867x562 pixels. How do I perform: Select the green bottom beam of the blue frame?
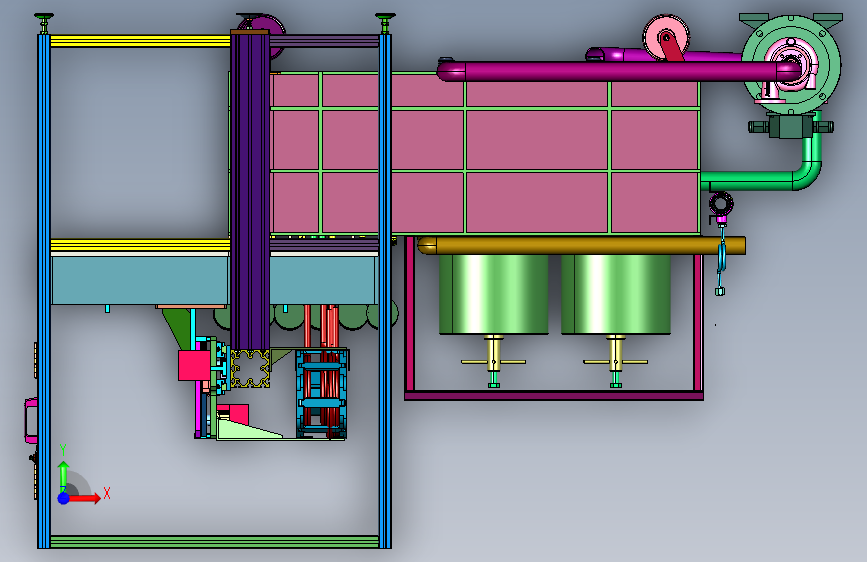(x=215, y=542)
